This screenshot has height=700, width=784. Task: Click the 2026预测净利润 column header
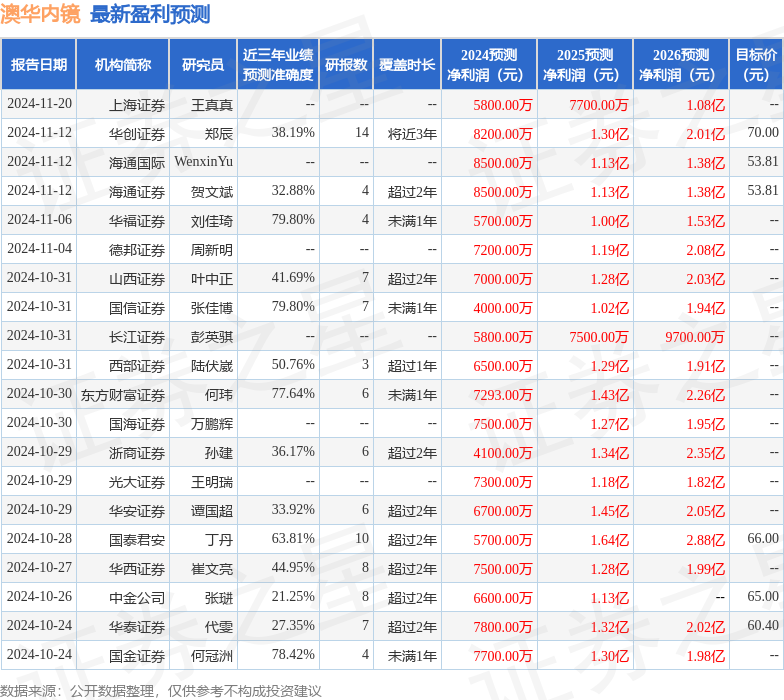(681, 64)
